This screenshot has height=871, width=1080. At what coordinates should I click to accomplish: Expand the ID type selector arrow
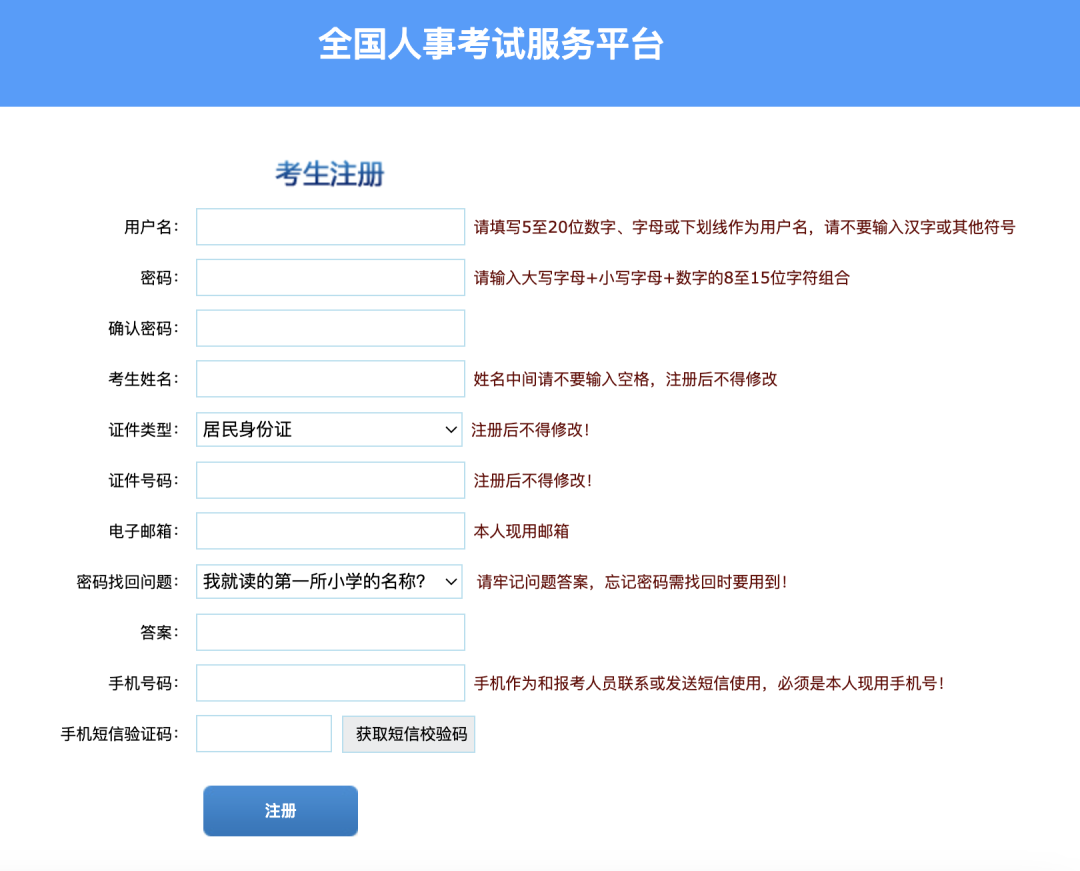[x=452, y=429]
